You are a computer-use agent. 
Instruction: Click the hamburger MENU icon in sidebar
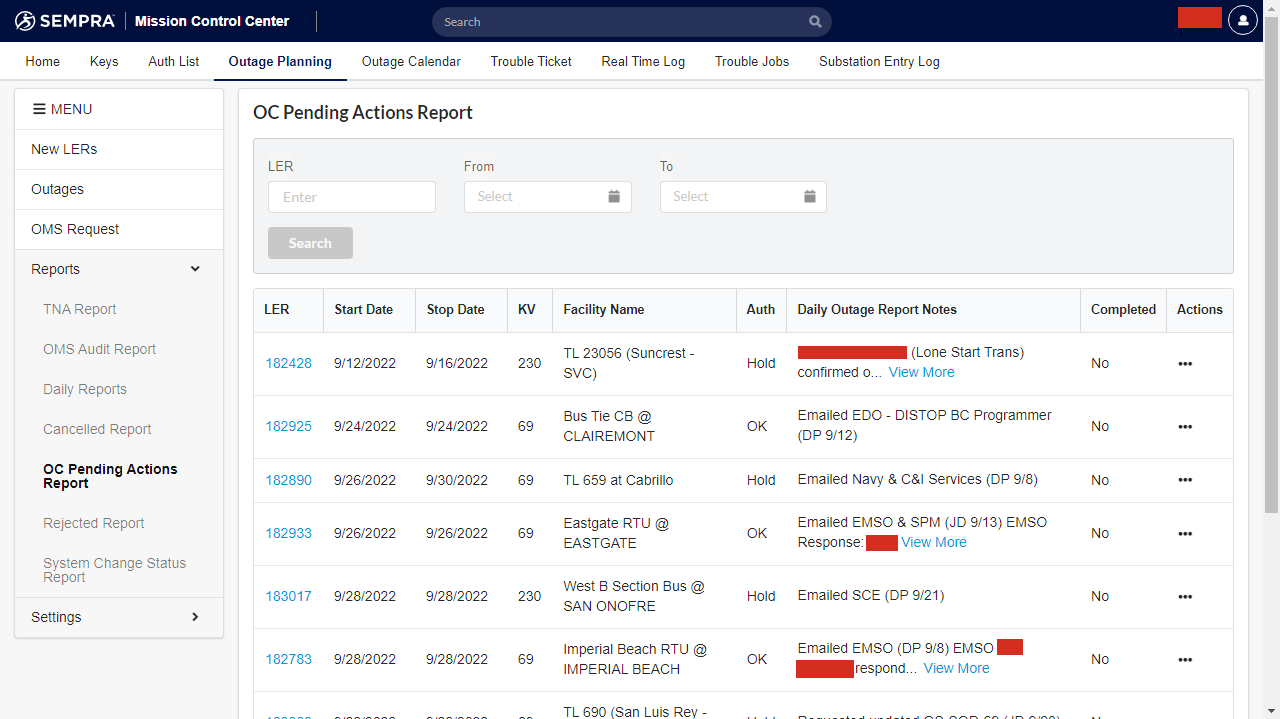point(39,109)
